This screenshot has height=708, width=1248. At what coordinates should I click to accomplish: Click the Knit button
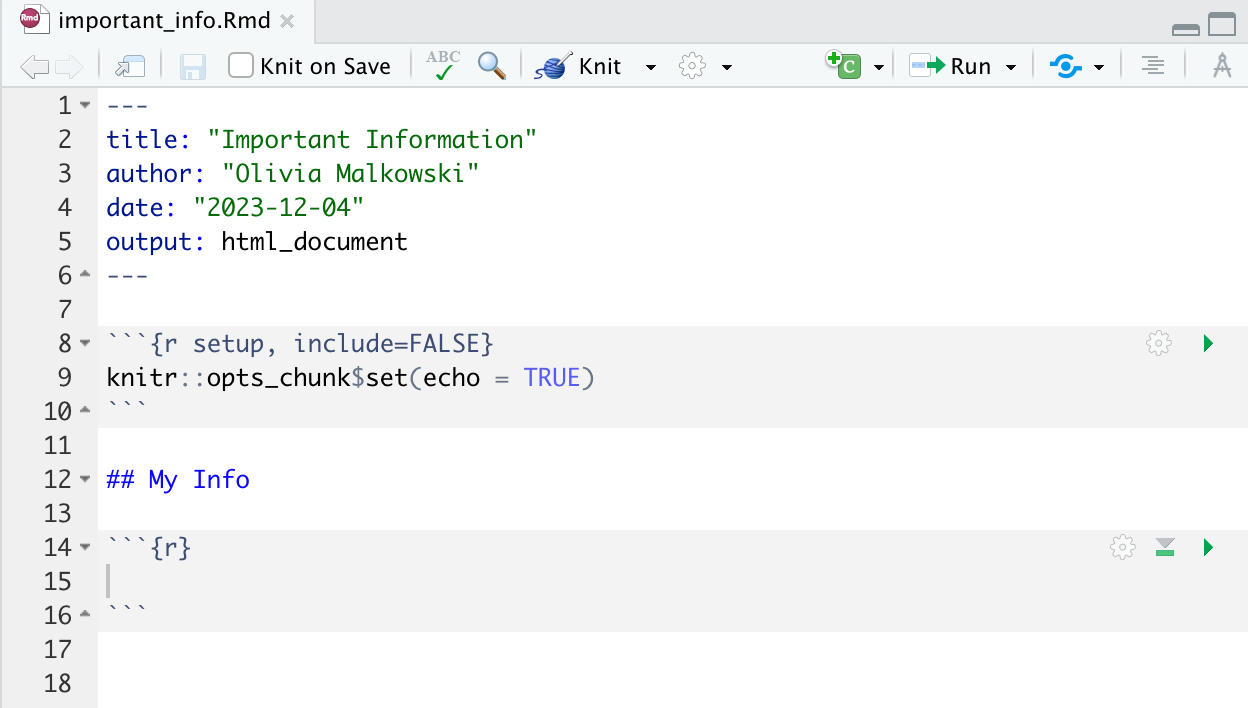point(579,67)
